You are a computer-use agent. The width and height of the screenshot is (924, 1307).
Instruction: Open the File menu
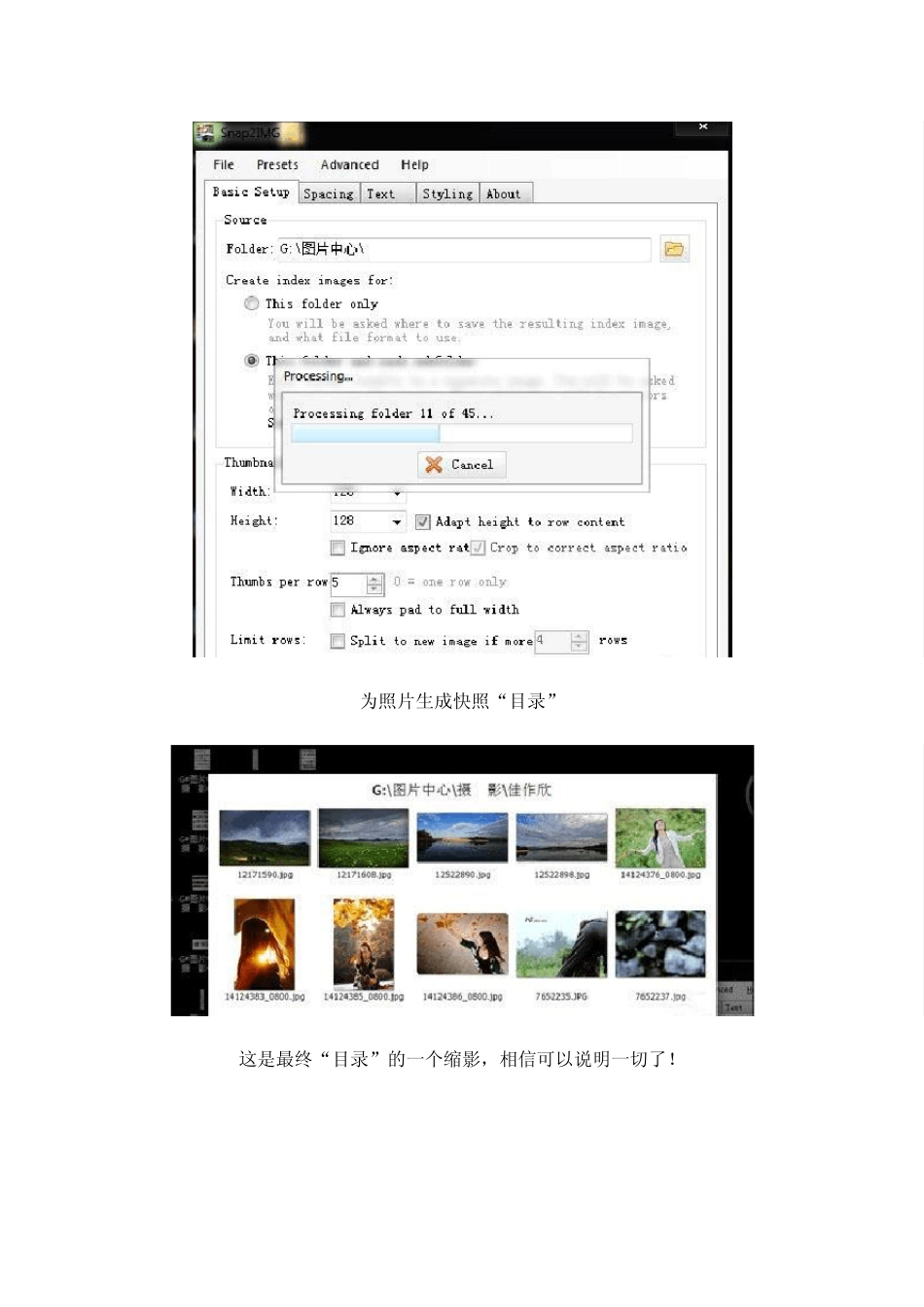pos(224,165)
